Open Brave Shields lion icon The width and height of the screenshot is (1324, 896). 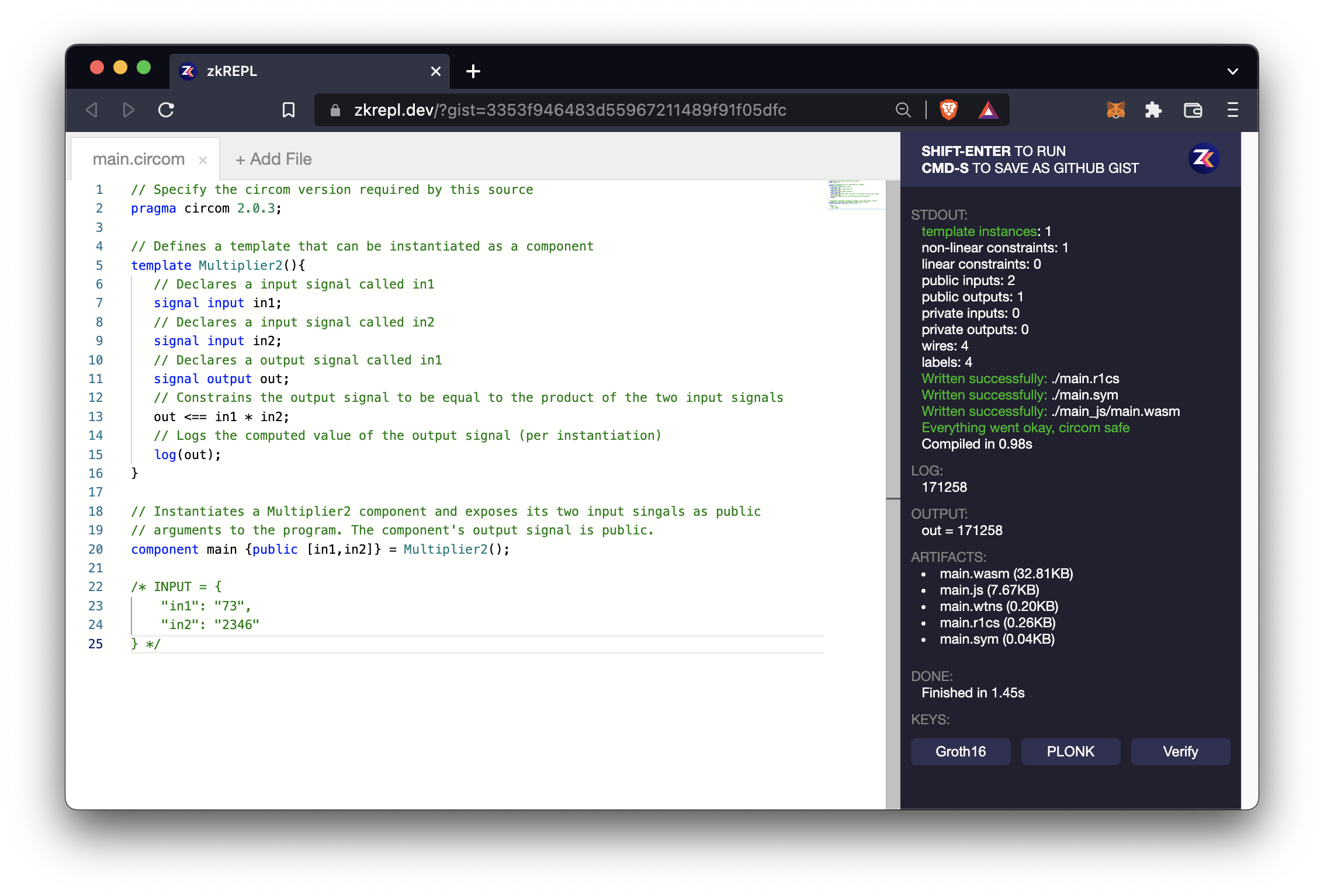948,110
